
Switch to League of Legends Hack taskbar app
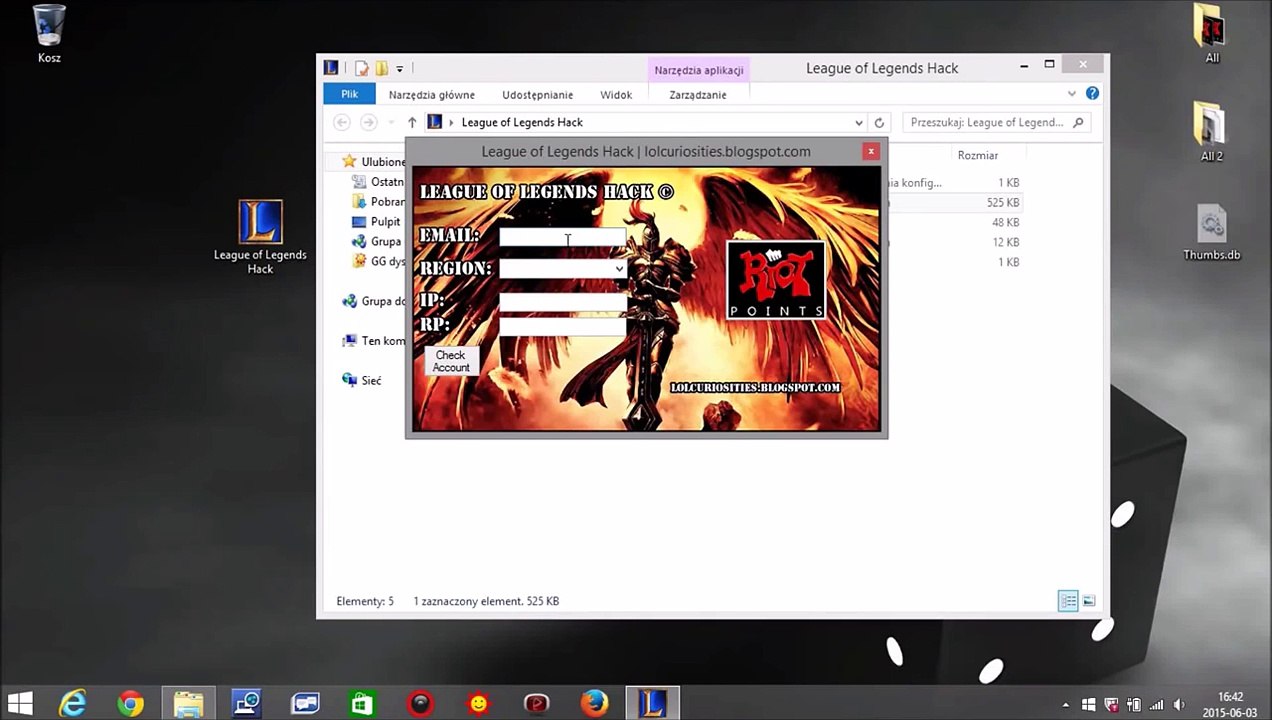point(652,704)
